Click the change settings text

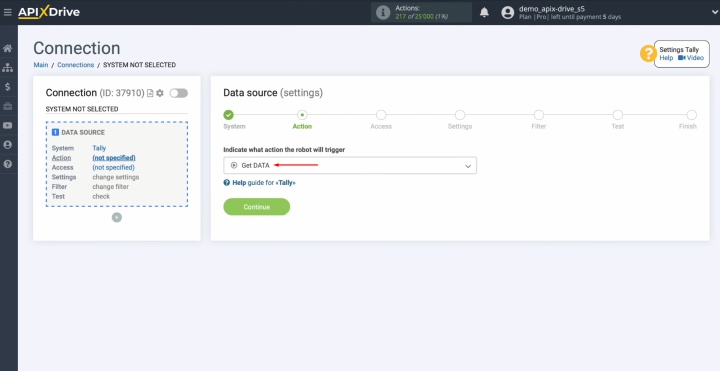point(116,177)
